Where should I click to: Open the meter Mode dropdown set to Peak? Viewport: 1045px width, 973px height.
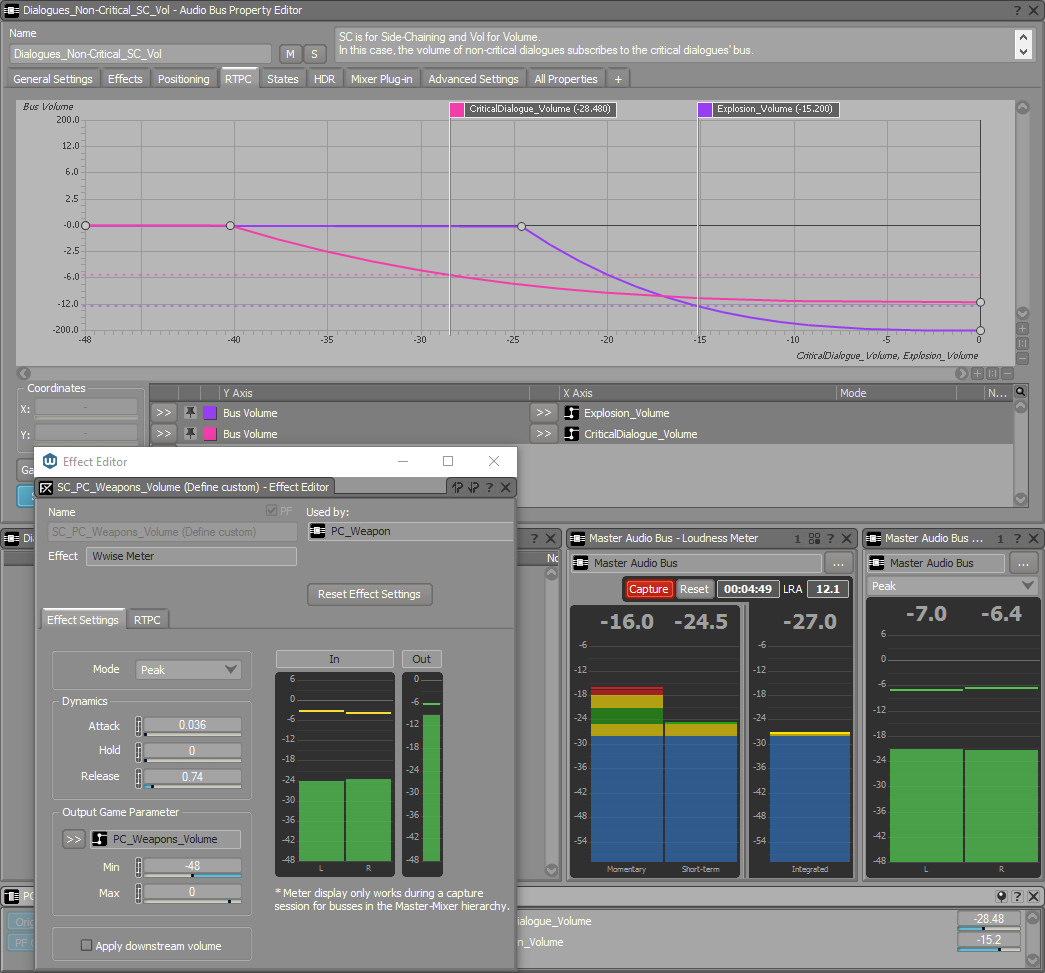[188, 670]
